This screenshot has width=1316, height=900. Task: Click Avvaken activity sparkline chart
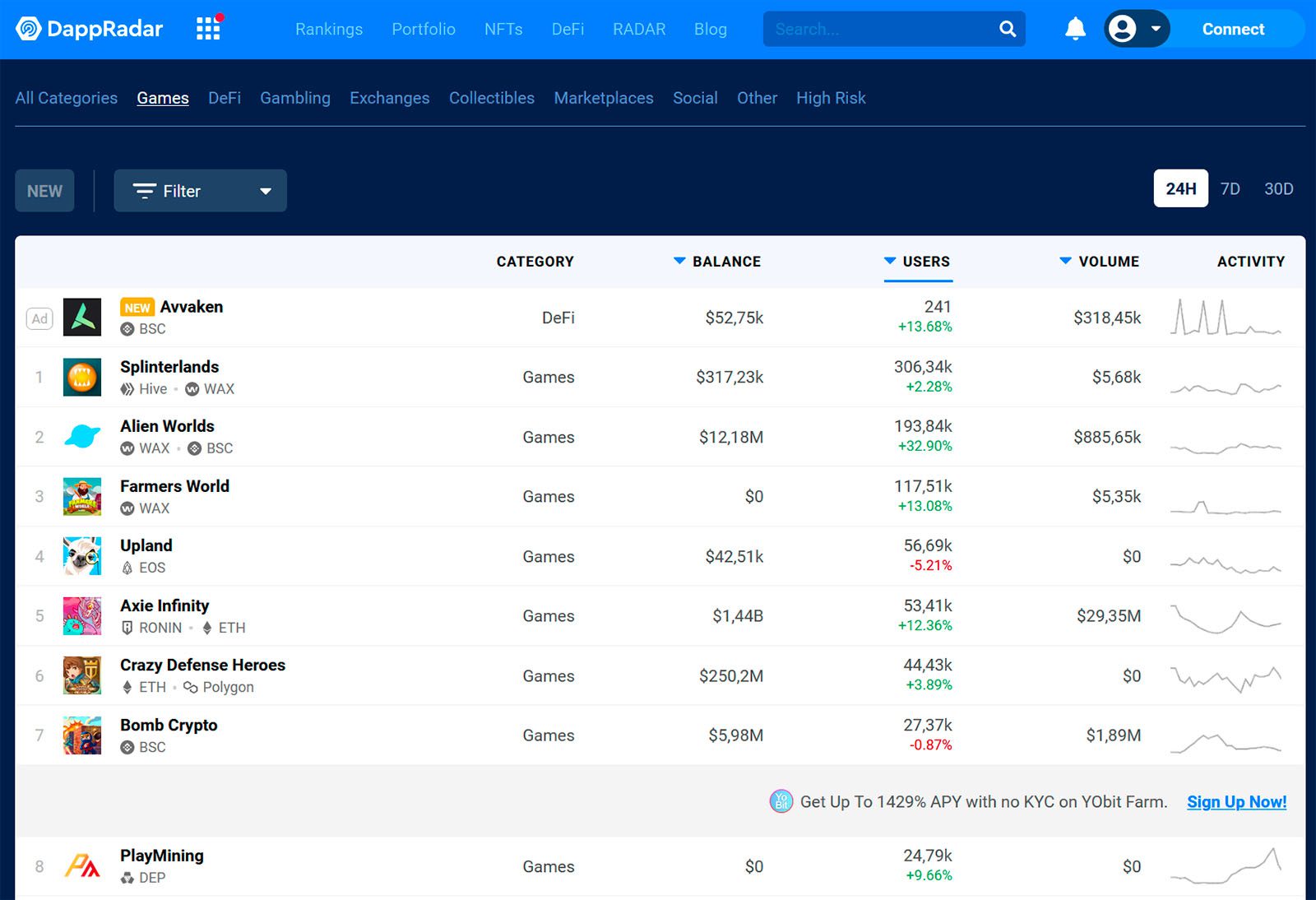pos(1226,318)
